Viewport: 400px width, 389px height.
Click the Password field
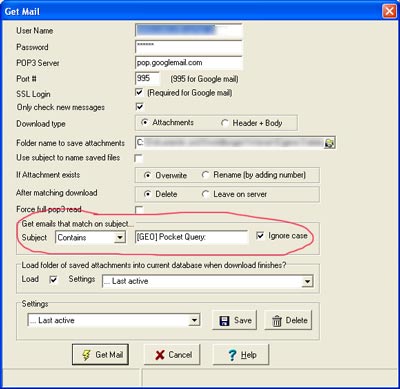point(189,47)
